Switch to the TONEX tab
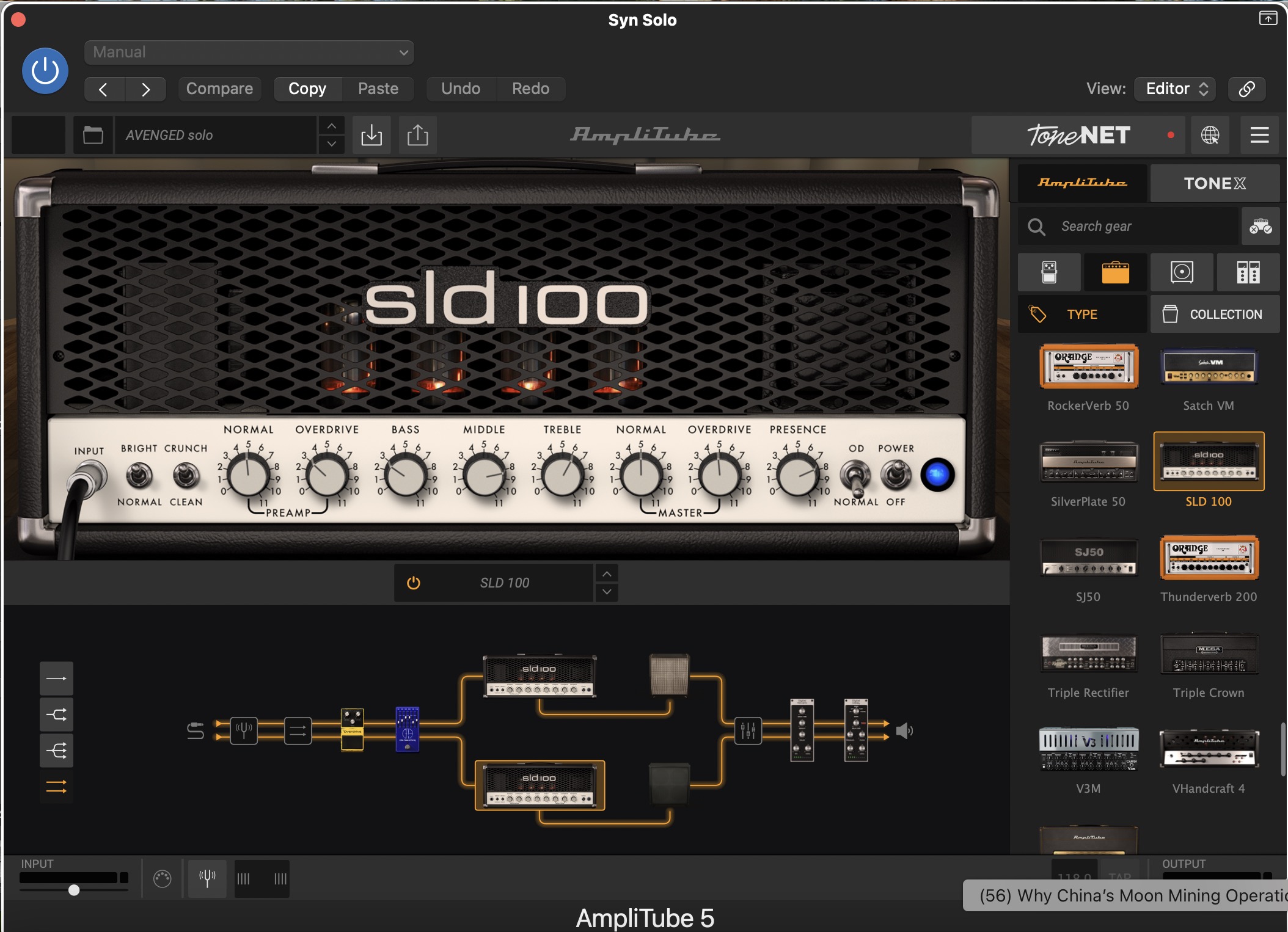The image size is (1288, 932). click(x=1215, y=183)
